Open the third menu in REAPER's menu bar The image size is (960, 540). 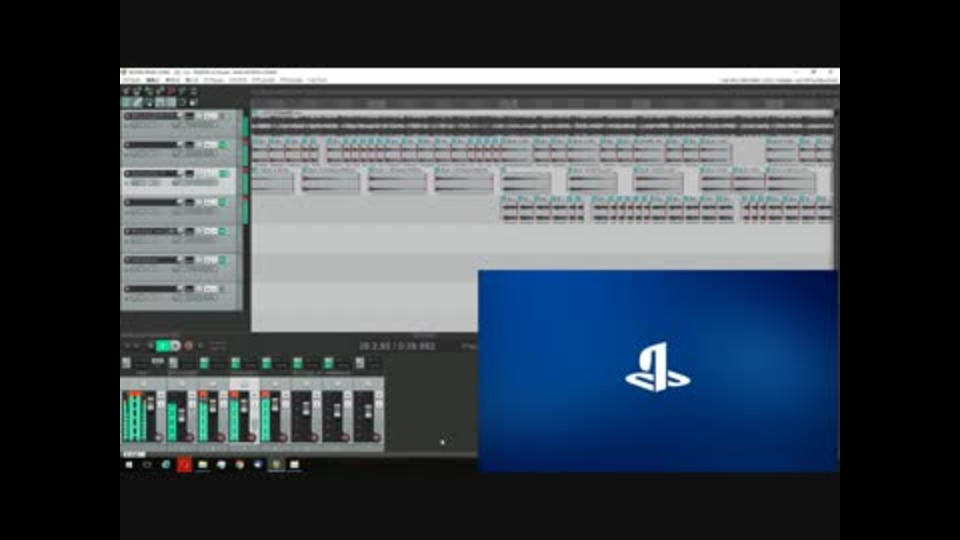[173, 80]
